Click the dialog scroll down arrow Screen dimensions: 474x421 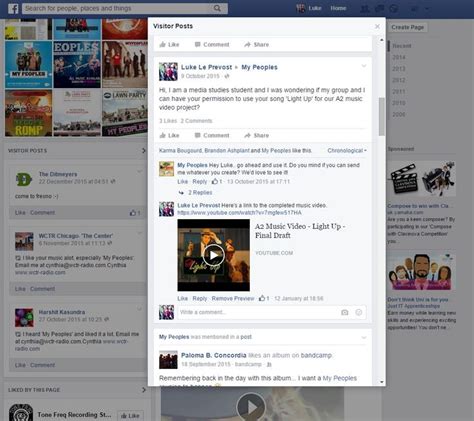point(382,382)
